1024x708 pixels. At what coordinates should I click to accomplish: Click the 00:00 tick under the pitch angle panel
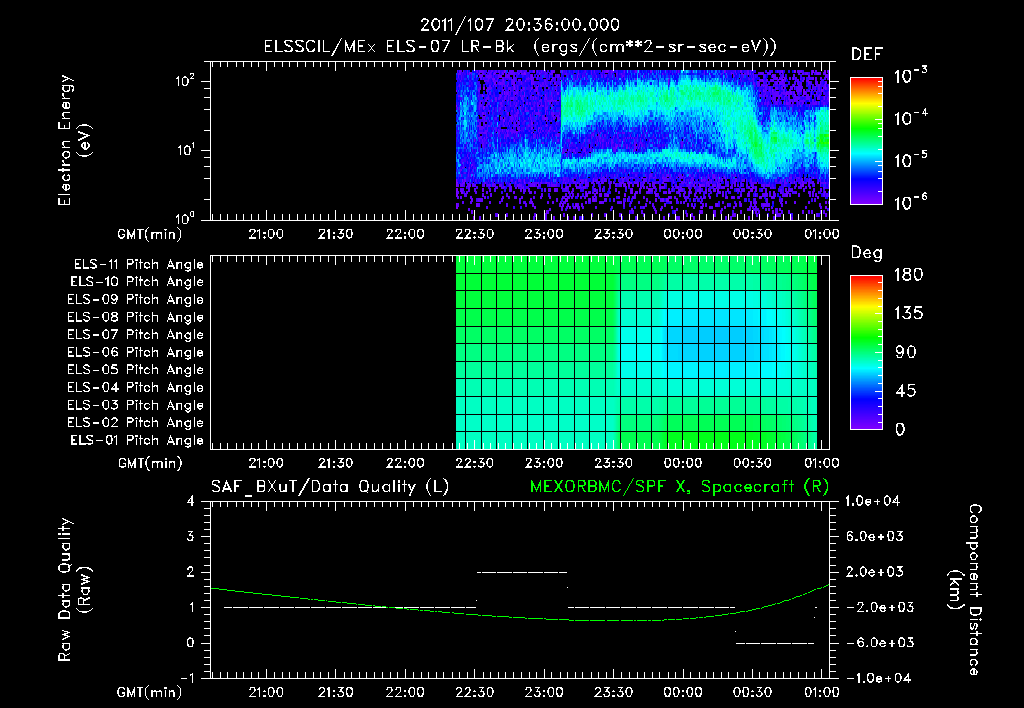(x=682, y=463)
